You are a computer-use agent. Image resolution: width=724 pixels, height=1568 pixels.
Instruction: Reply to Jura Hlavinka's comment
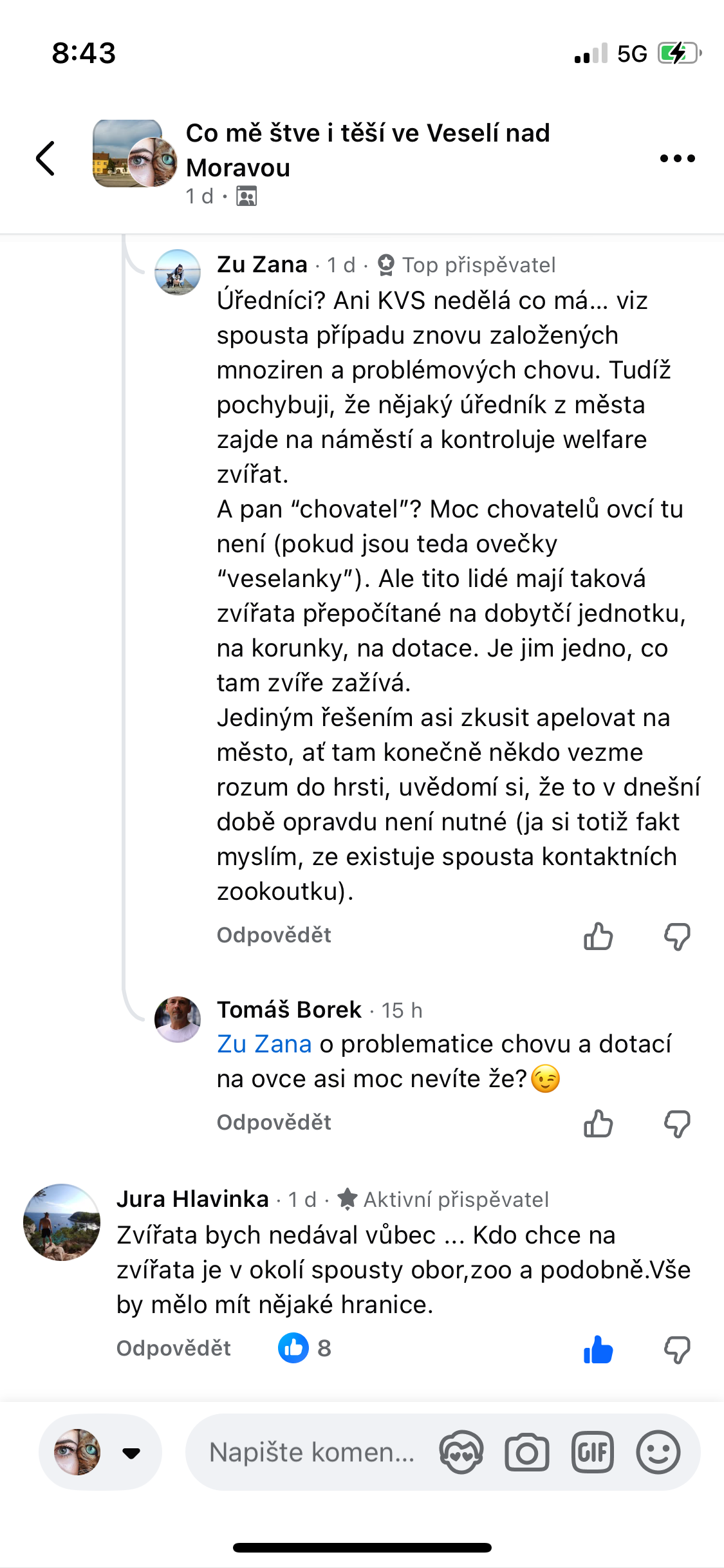tap(173, 1349)
